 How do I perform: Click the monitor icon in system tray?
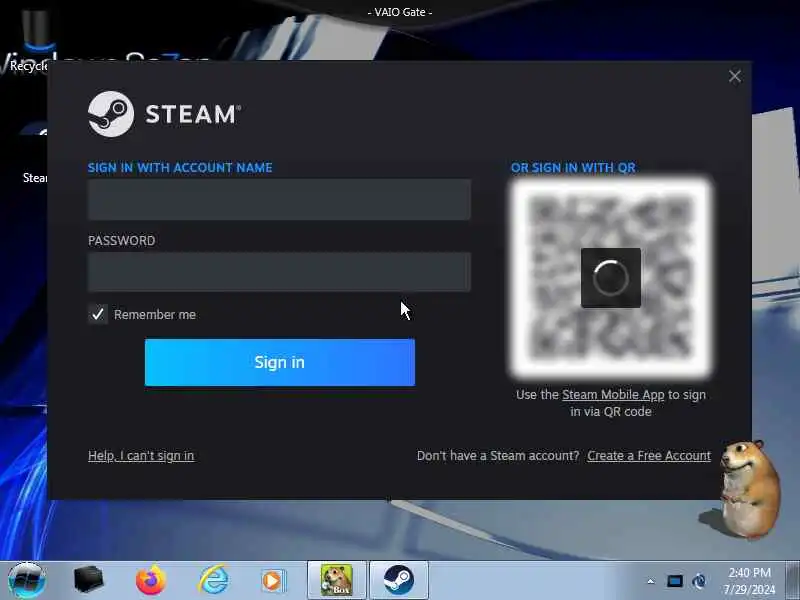[674, 581]
